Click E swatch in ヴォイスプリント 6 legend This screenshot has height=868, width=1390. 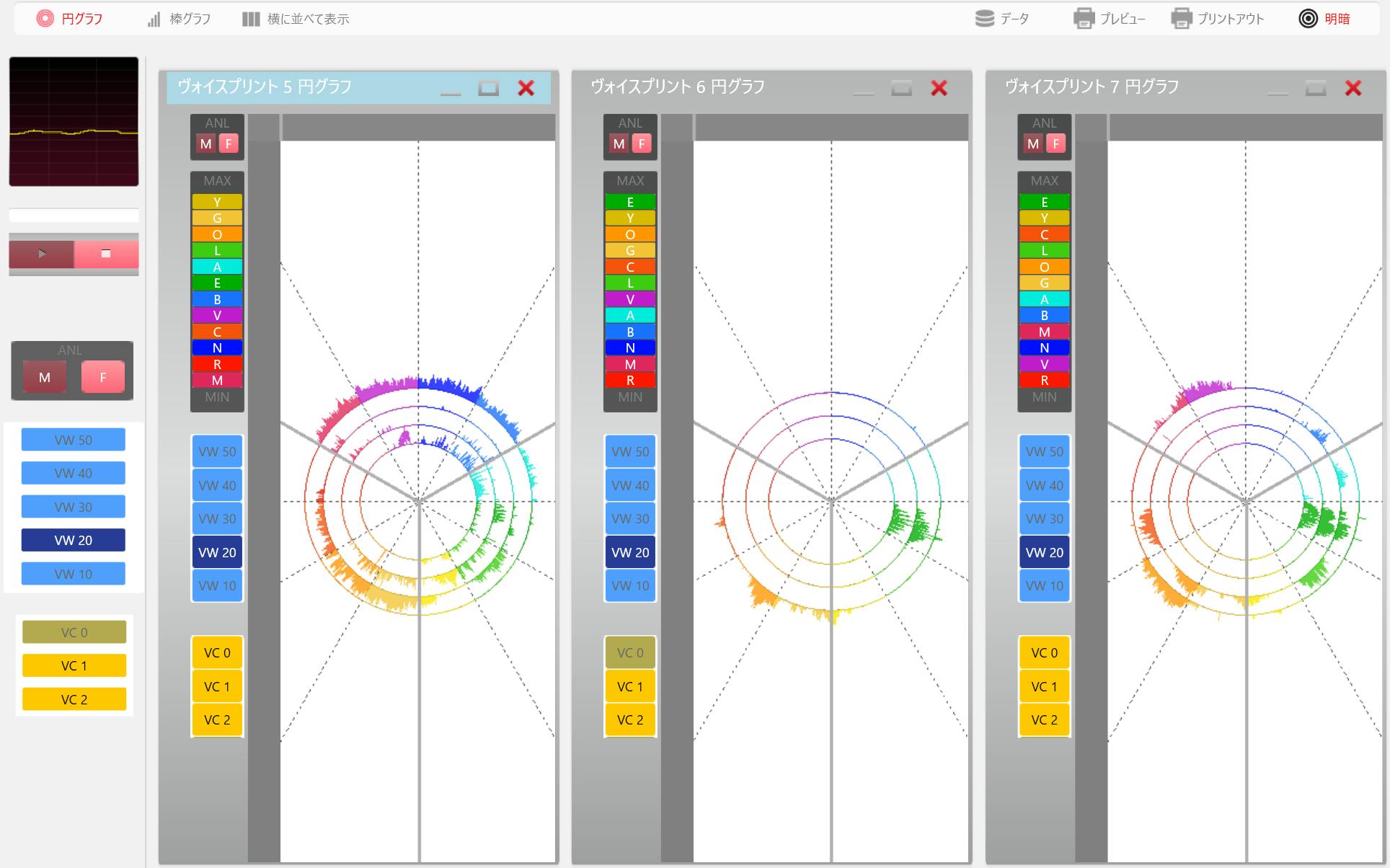(x=630, y=202)
